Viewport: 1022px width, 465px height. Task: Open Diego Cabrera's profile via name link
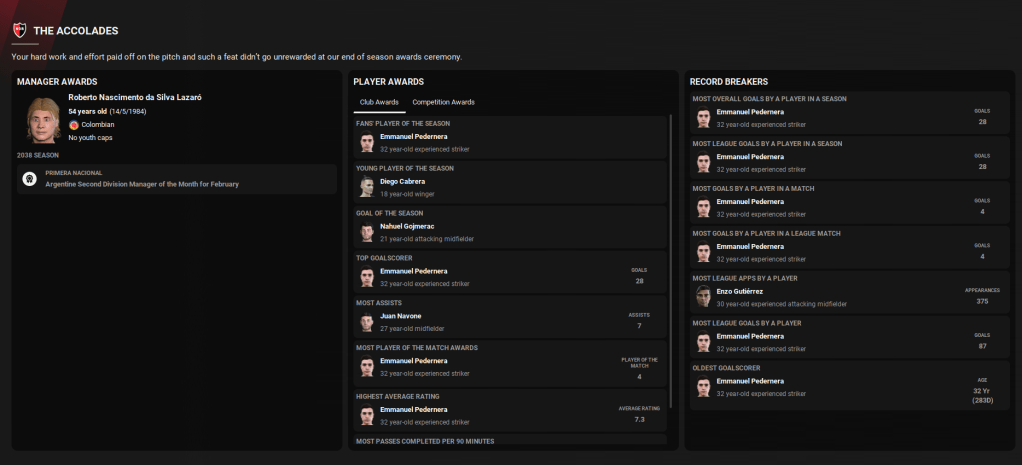(402, 181)
